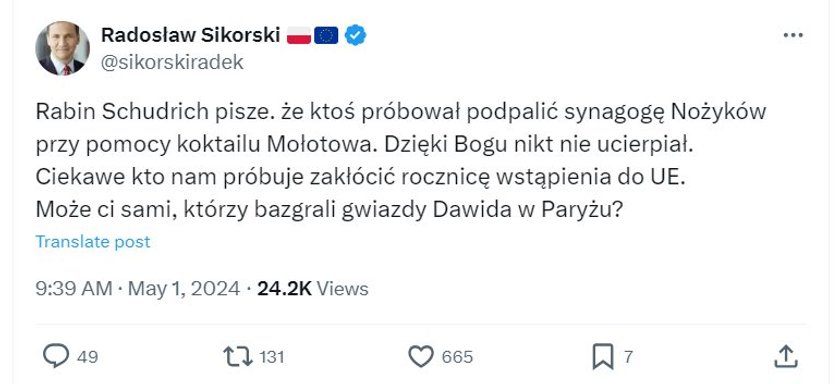Bookmark the post with the bookmark icon

pos(603,357)
